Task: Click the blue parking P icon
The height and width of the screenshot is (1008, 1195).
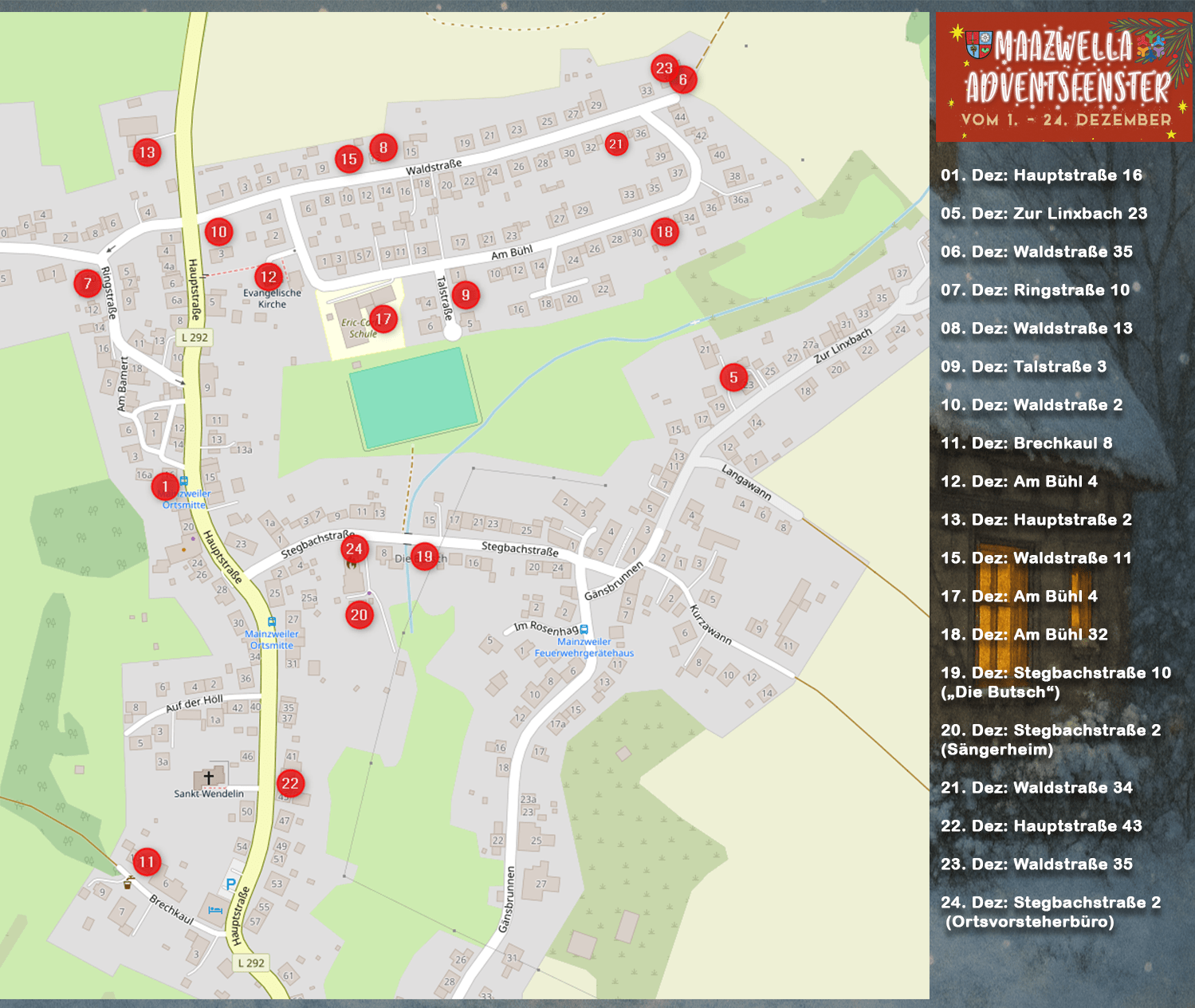Action: [x=230, y=884]
